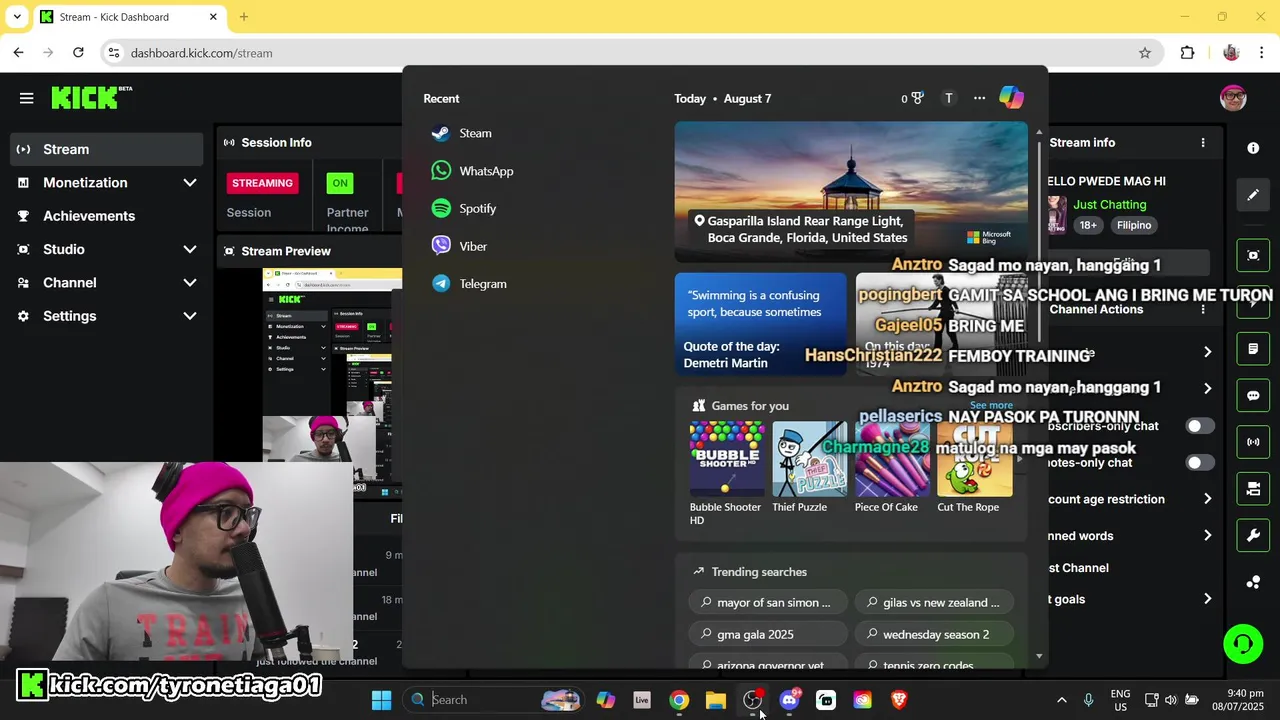
Task: Click the pencil edit icon in right sidebar
Action: coord(1253,195)
